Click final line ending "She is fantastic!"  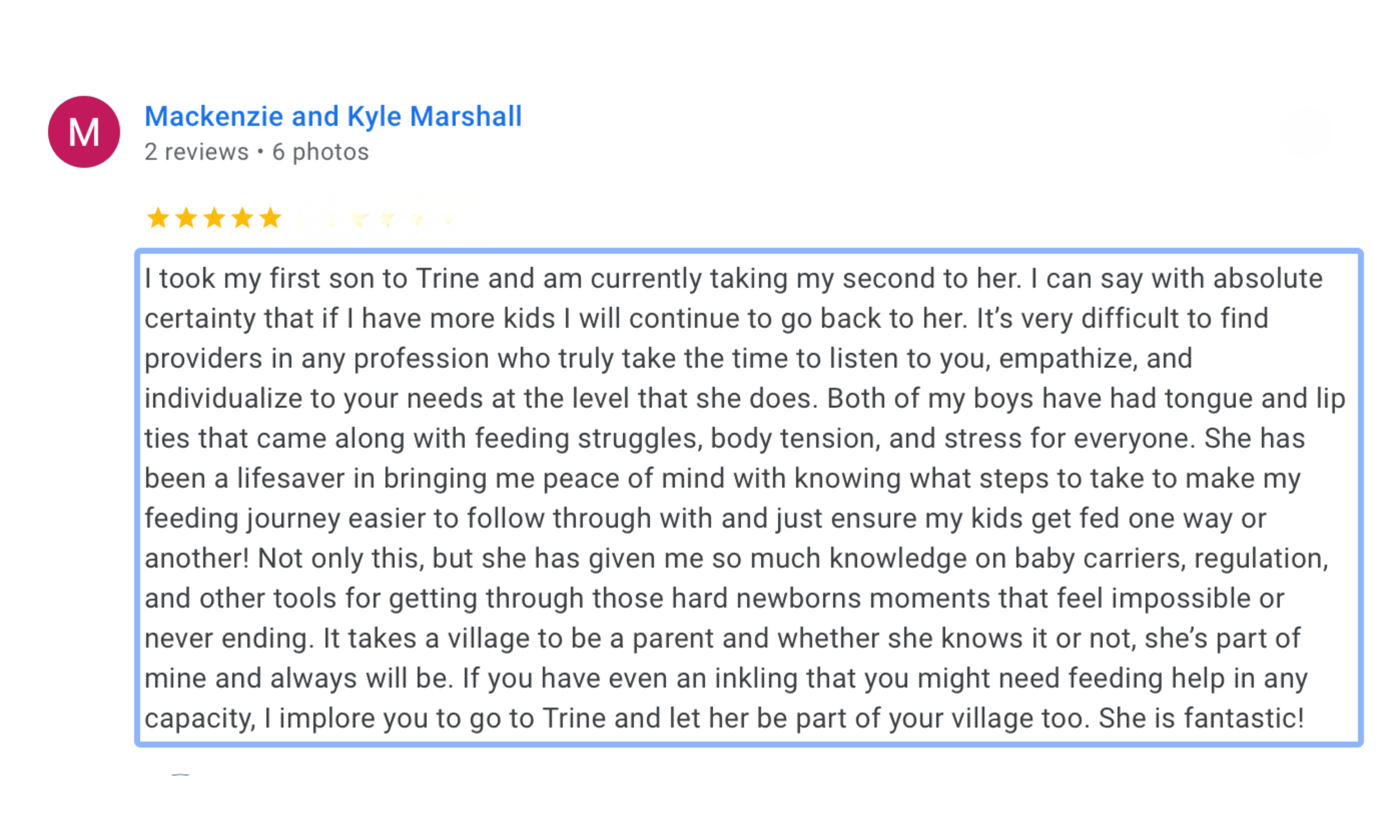pyautogui.click(x=724, y=718)
